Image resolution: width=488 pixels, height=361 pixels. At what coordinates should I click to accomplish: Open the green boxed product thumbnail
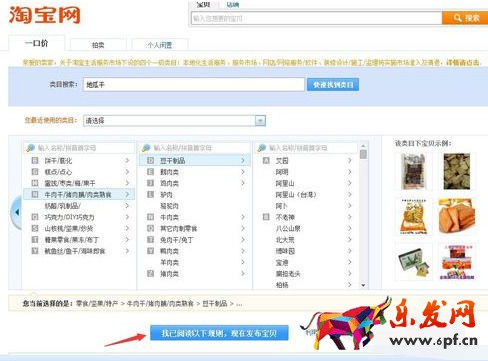click(x=413, y=262)
